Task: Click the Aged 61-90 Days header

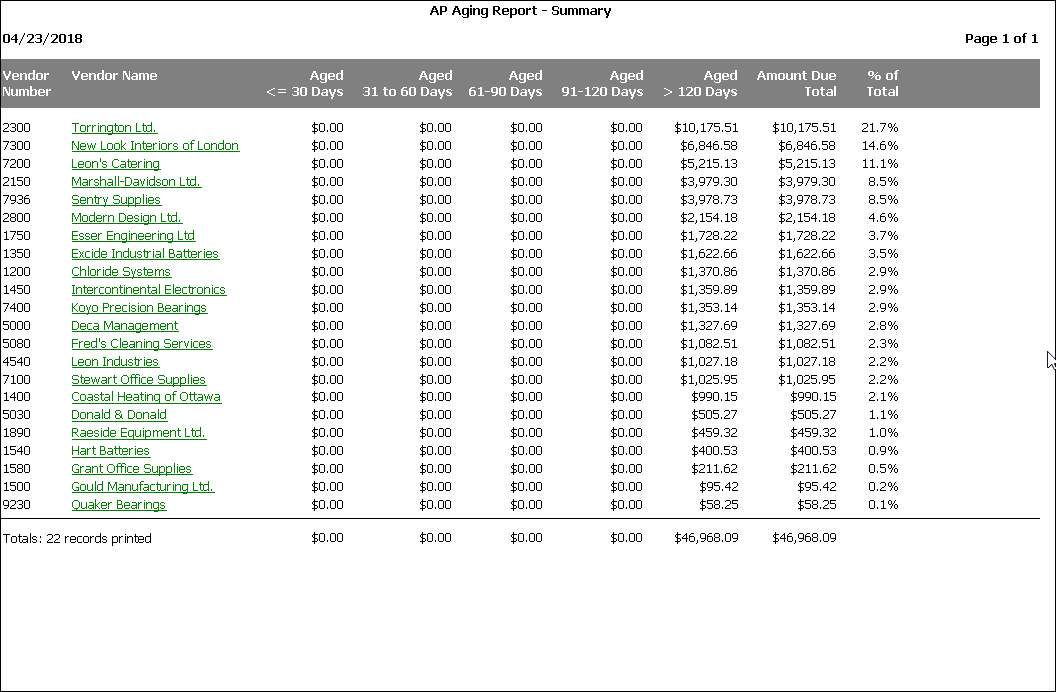Action: coord(505,83)
